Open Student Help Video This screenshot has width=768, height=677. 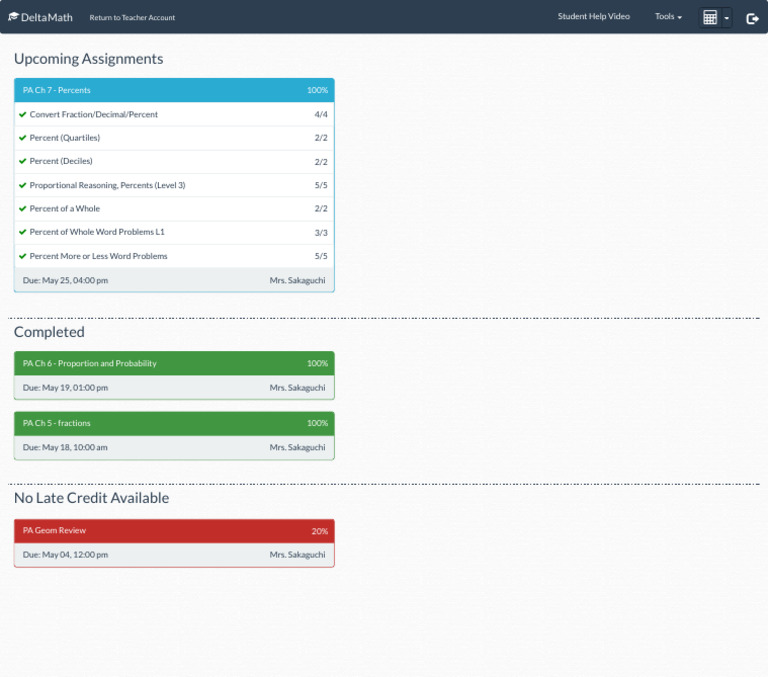pos(593,17)
